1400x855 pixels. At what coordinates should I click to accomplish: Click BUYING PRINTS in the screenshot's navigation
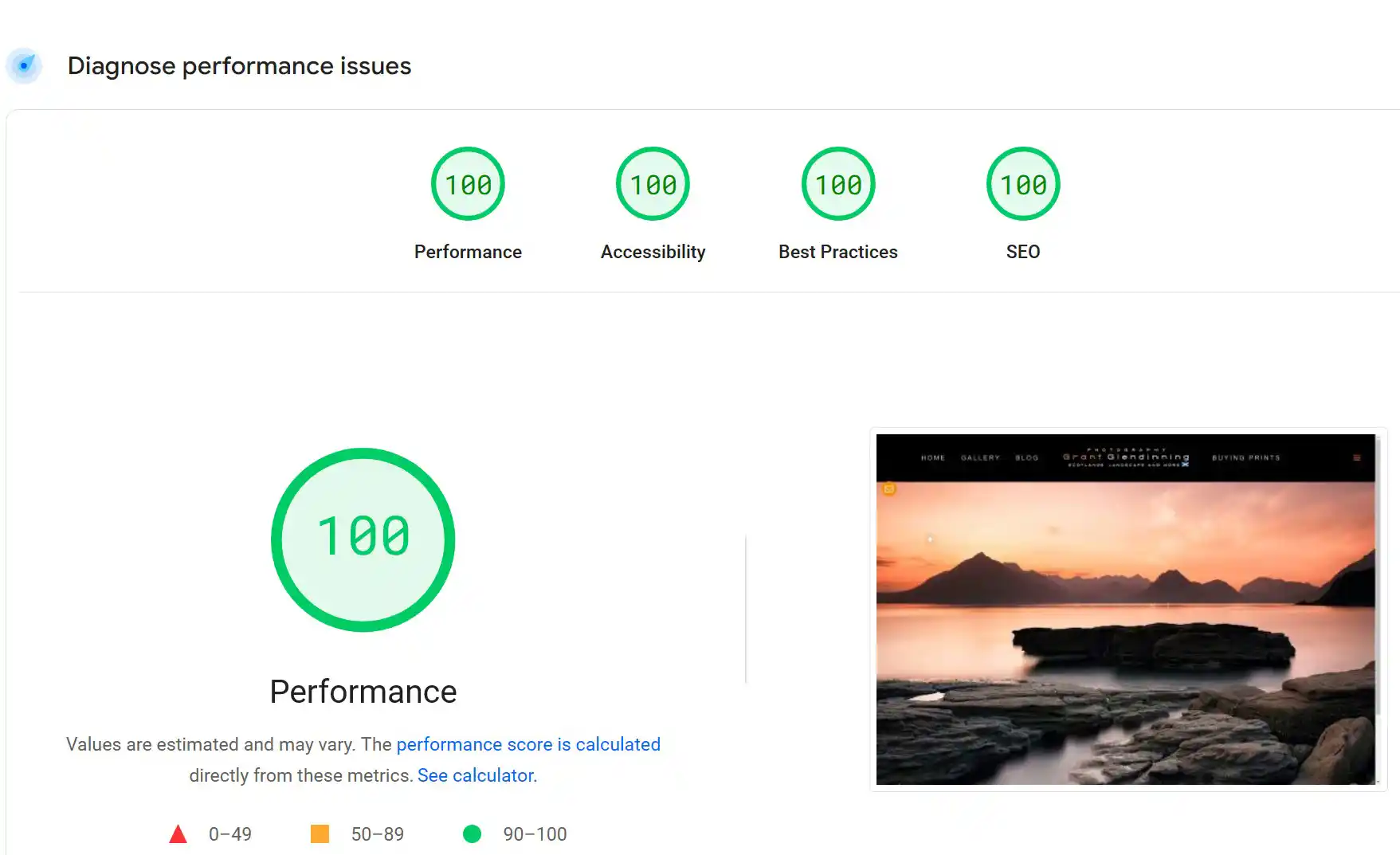click(1245, 458)
